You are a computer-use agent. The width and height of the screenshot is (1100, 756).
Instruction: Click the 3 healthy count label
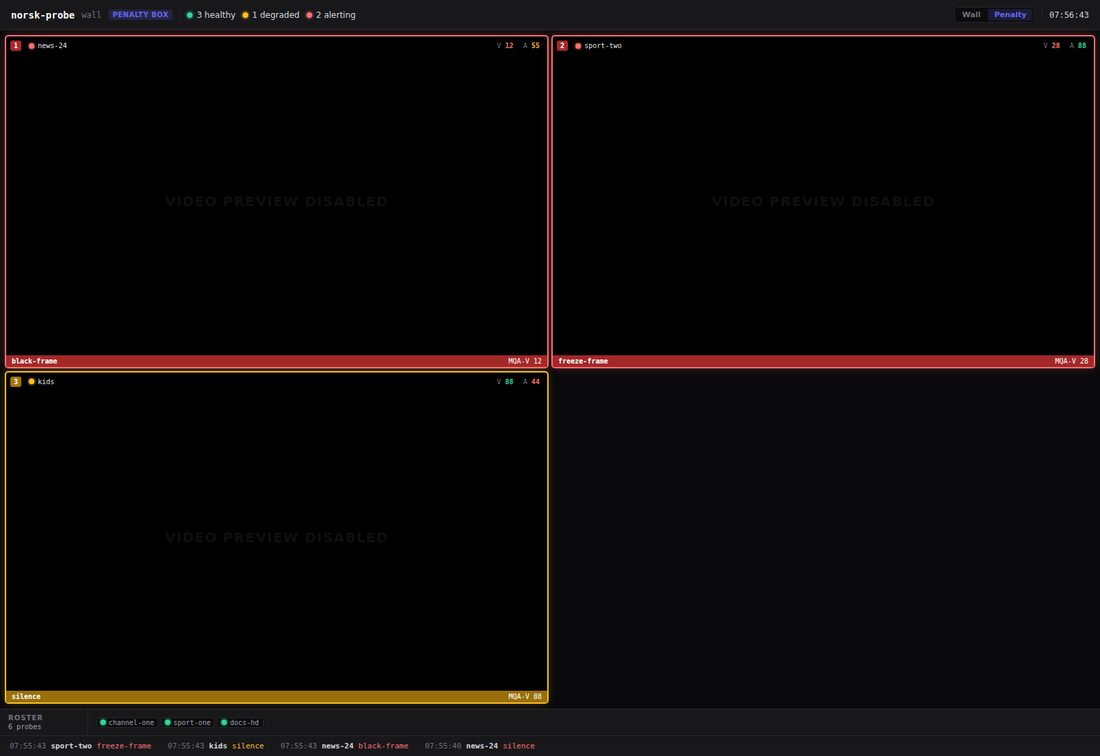coord(216,15)
